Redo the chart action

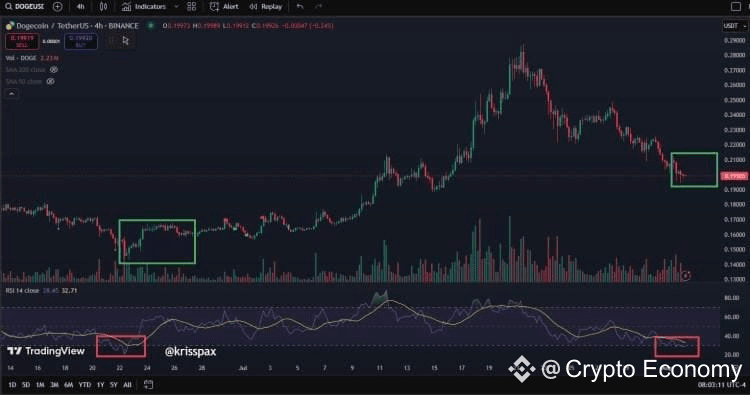click(x=319, y=7)
